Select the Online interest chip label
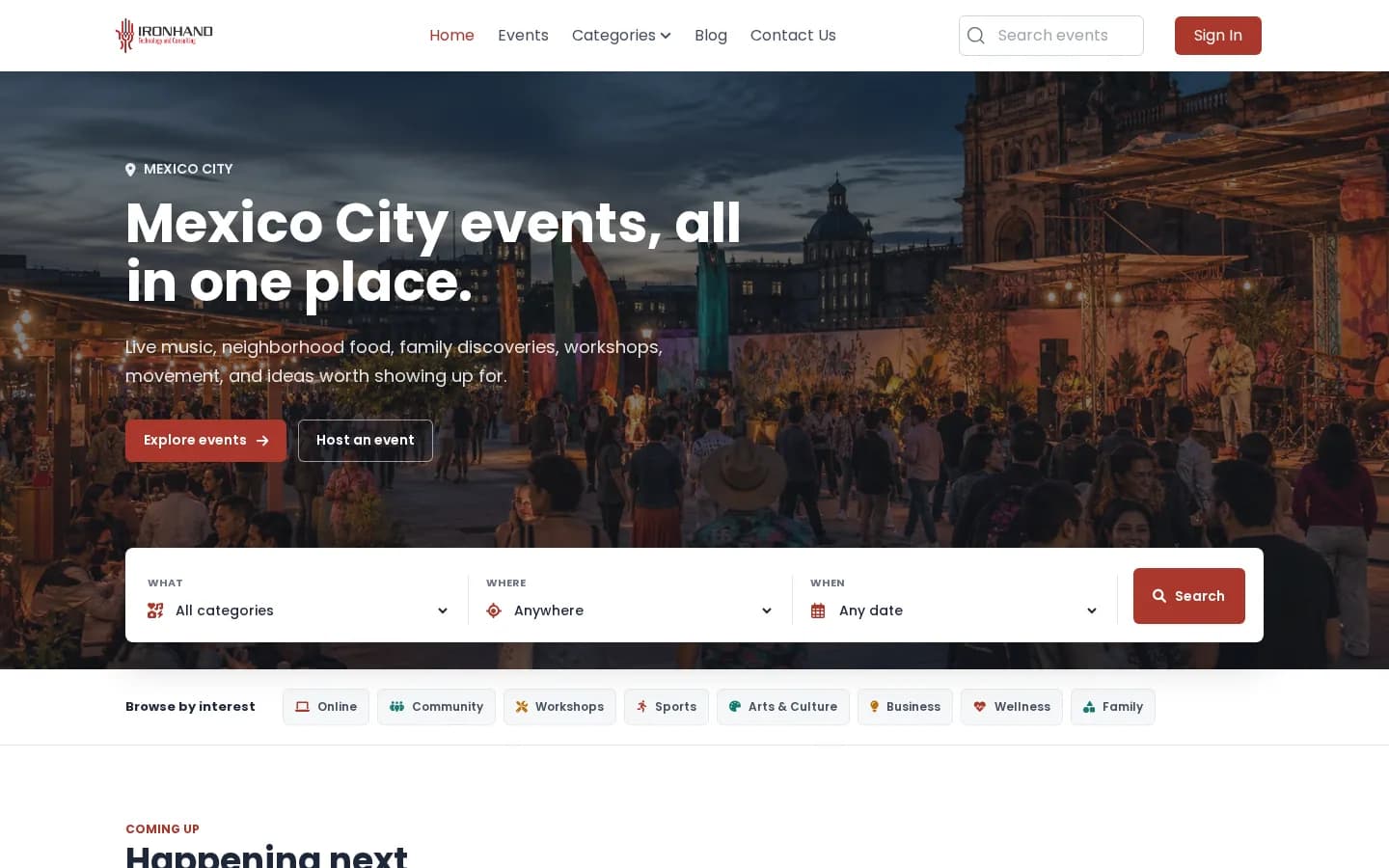 [338, 707]
